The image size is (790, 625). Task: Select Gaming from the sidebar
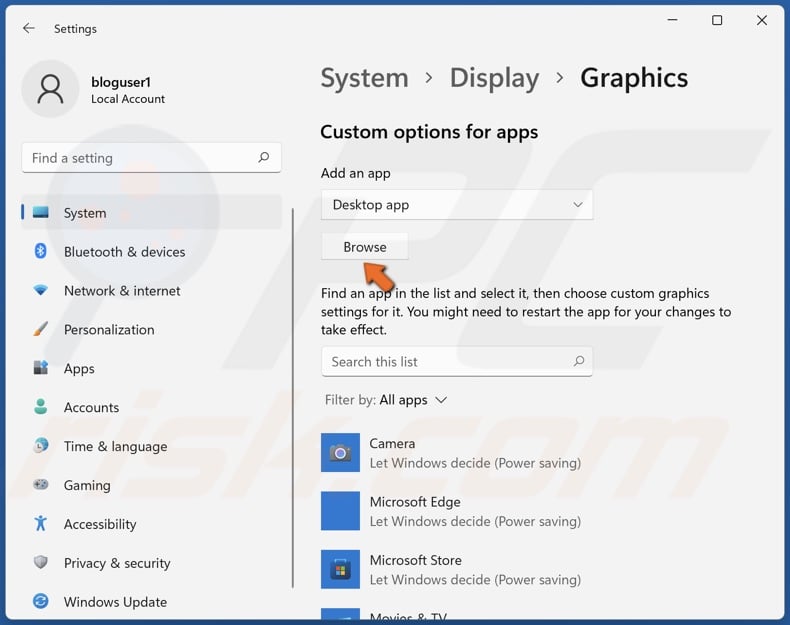(87, 486)
